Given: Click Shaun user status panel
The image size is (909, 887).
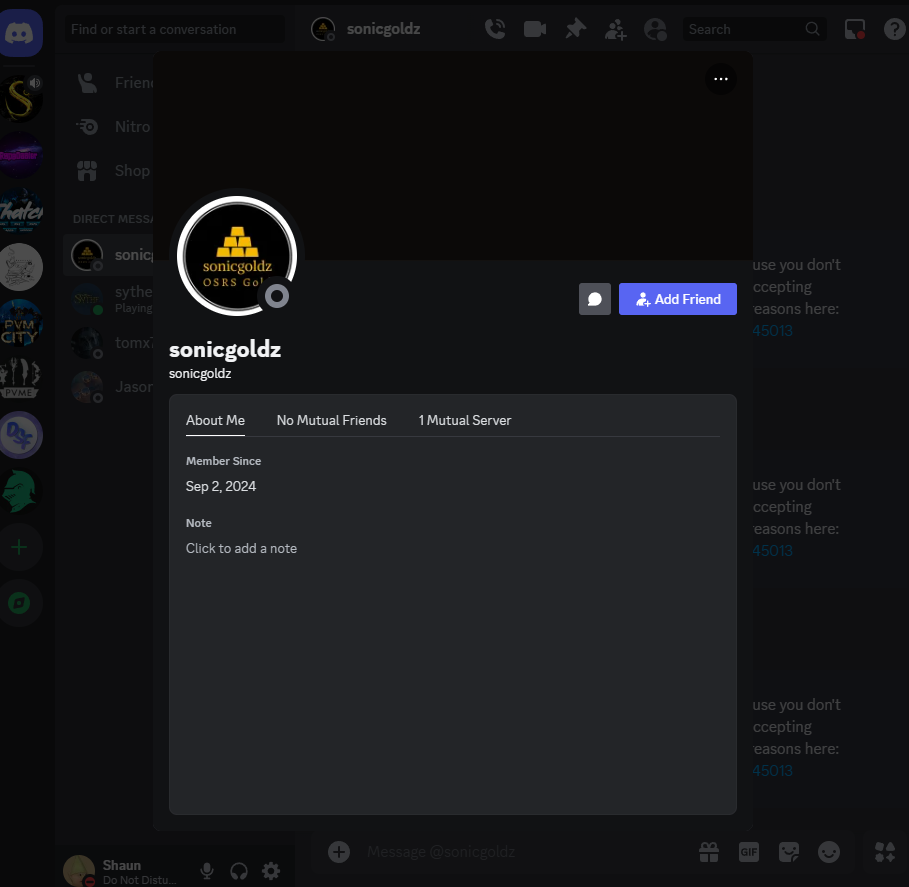Looking at the screenshot, I should 123,871.
